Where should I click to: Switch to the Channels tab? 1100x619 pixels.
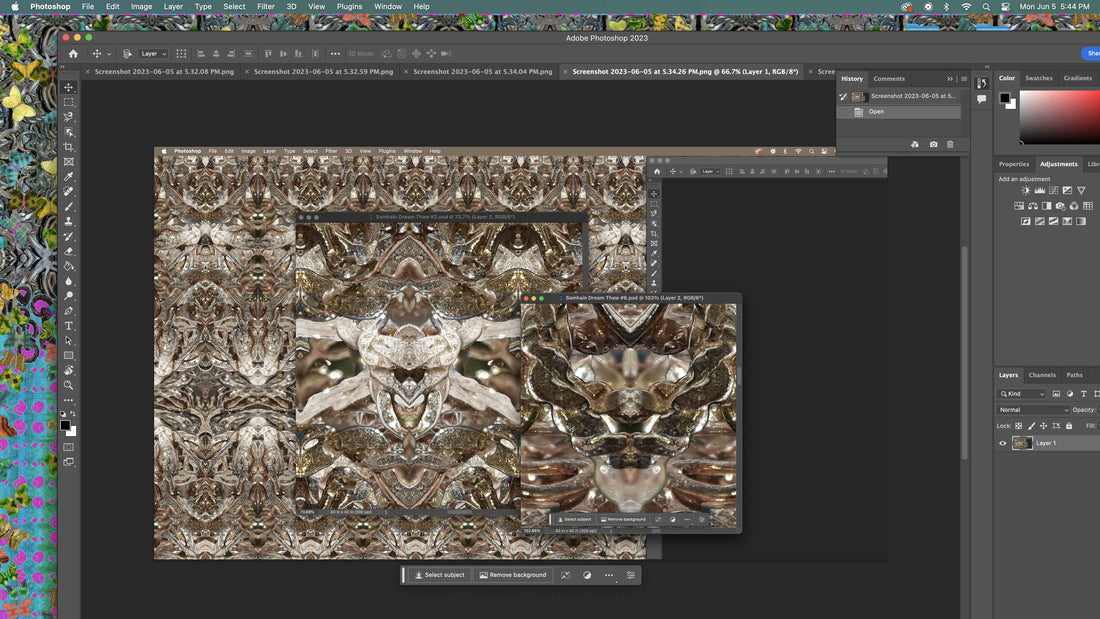(x=1042, y=375)
